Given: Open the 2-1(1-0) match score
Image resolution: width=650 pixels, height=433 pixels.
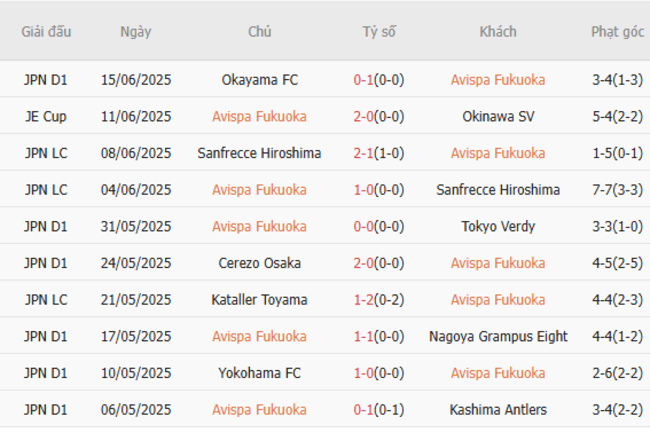Looking at the screenshot, I should [379, 153].
